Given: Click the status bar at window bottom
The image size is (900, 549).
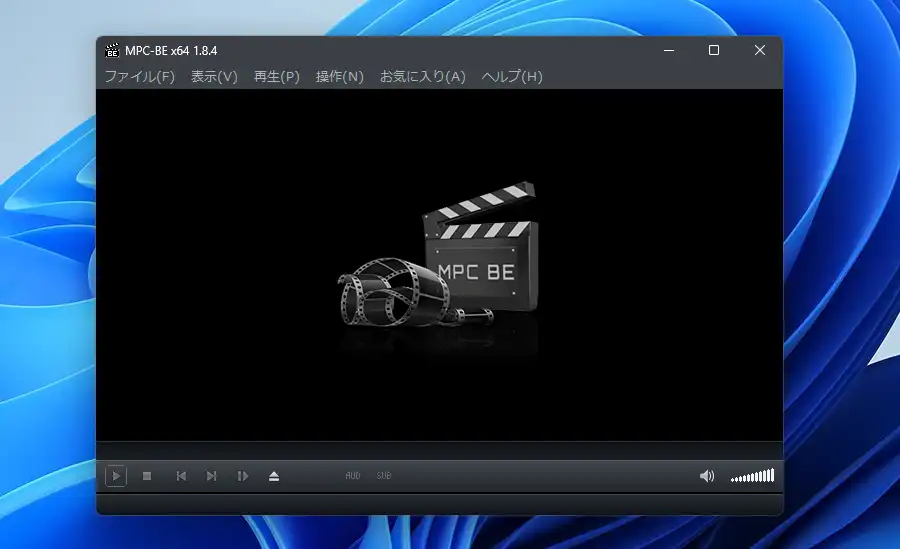Looking at the screenshot, I should click(x=440, y=504).
